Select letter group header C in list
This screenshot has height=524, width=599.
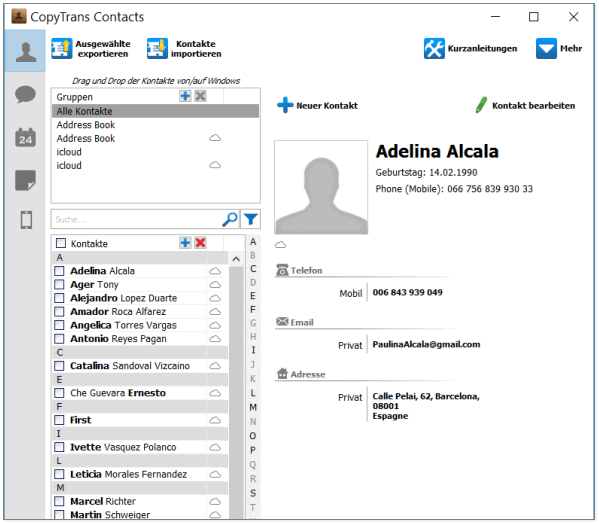point(140,352)
